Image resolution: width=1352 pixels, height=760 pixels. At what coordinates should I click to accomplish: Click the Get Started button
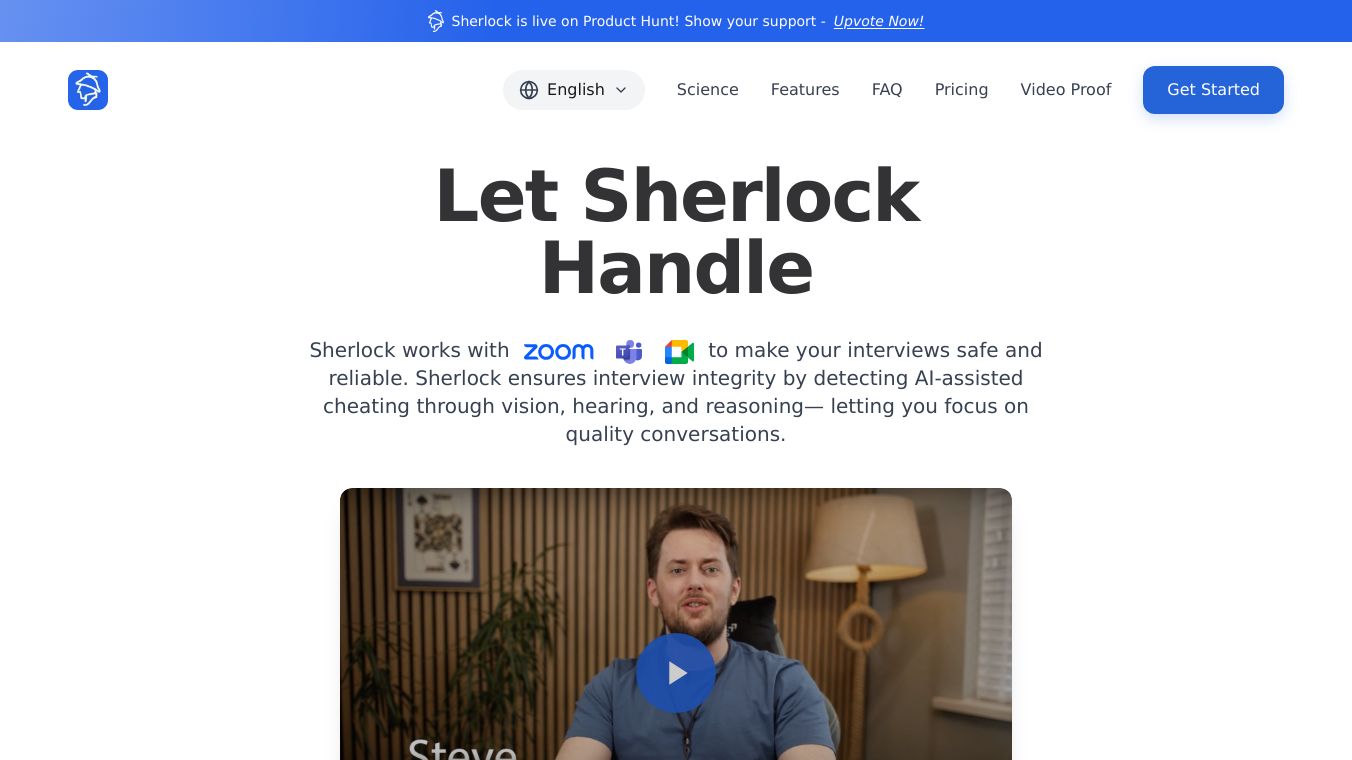click(x=1213, y=90)
